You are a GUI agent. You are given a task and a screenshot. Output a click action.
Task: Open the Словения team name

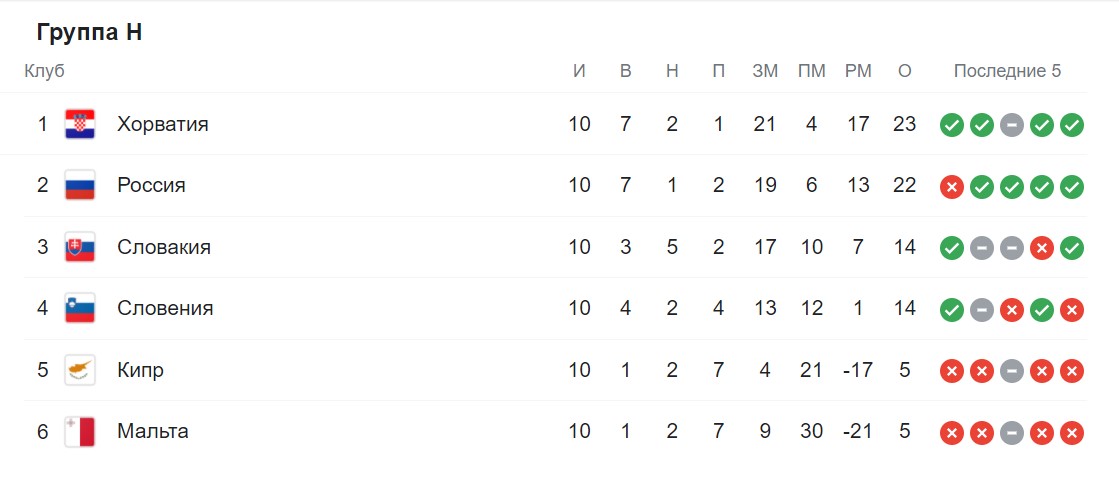tap(165, 308)
